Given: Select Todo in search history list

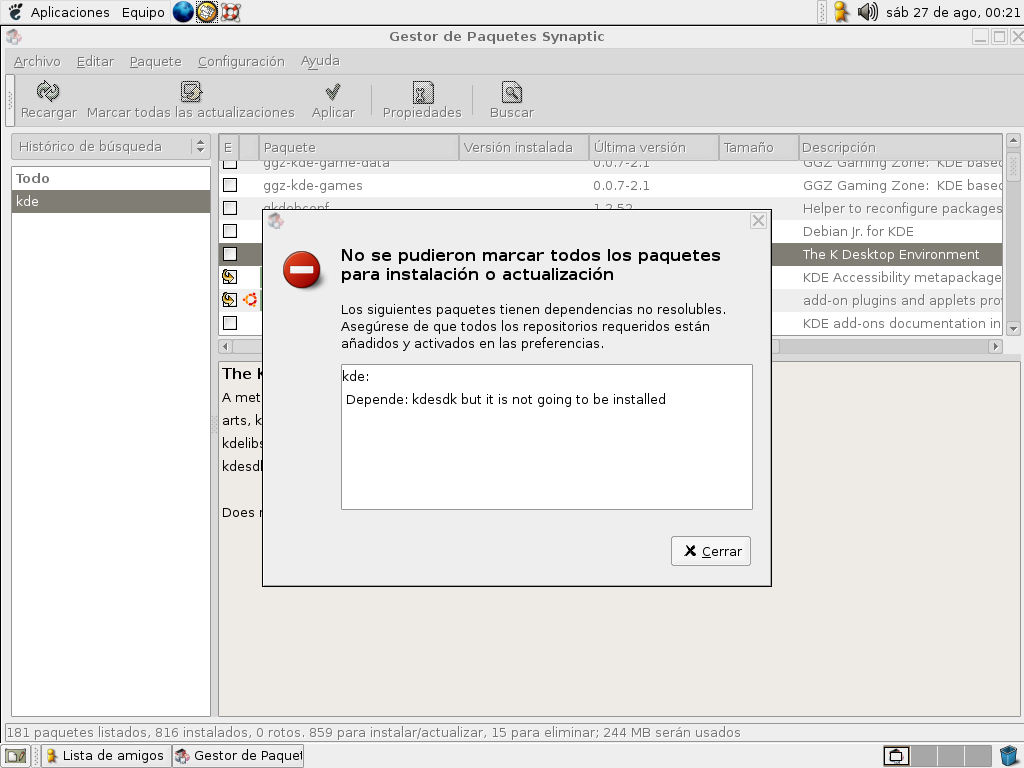Looking at the screenshot, I should click(x=111, y=178).
